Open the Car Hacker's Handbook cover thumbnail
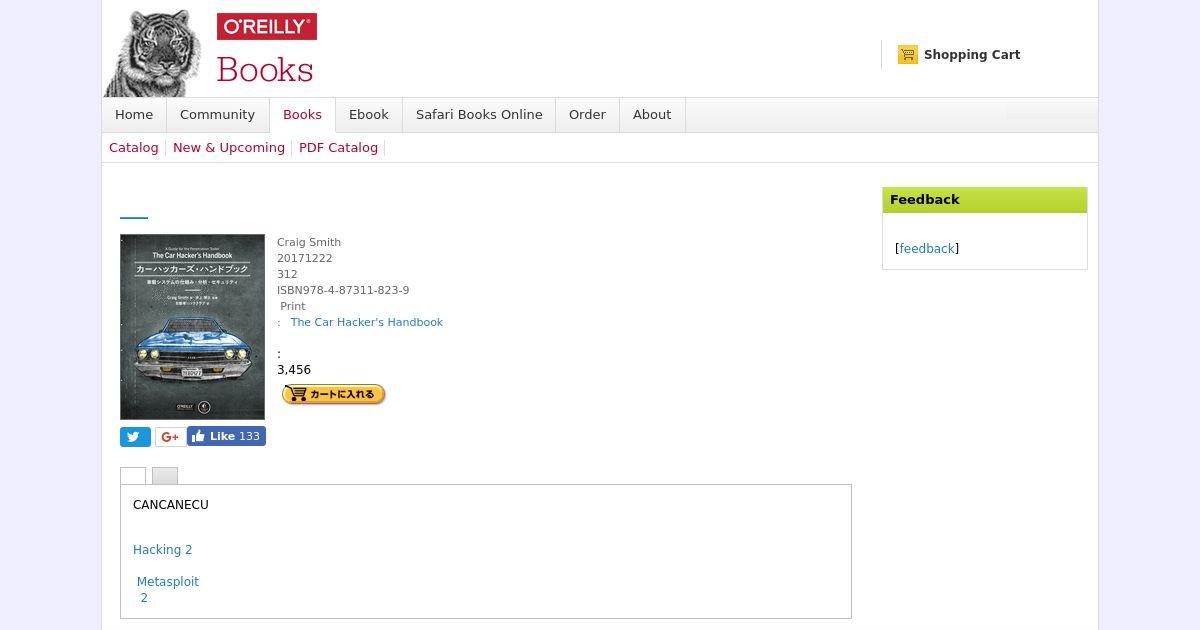This screenshot has height=630, width=1200. (192, 327)
